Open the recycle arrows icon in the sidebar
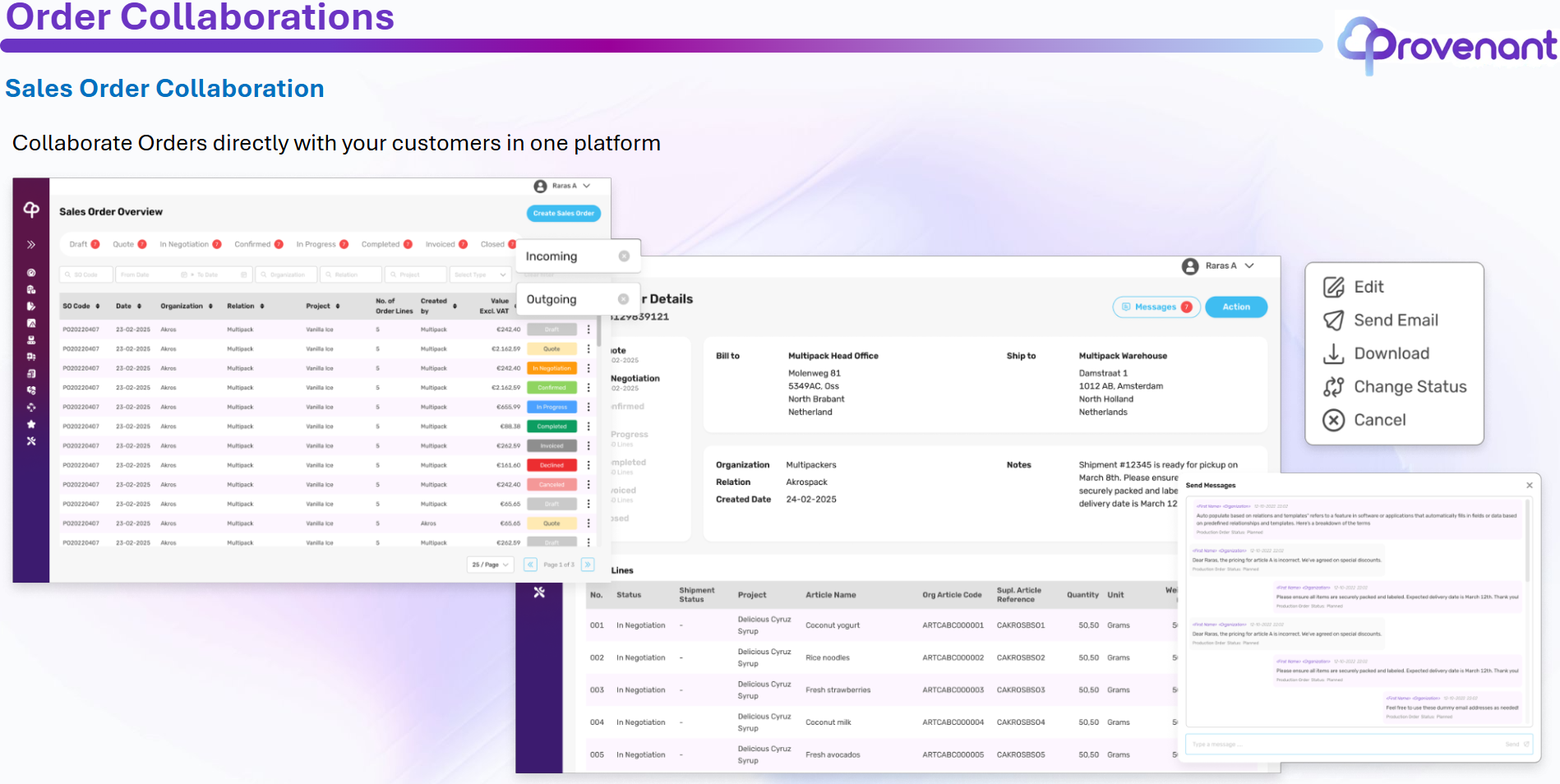 (31, 408)
